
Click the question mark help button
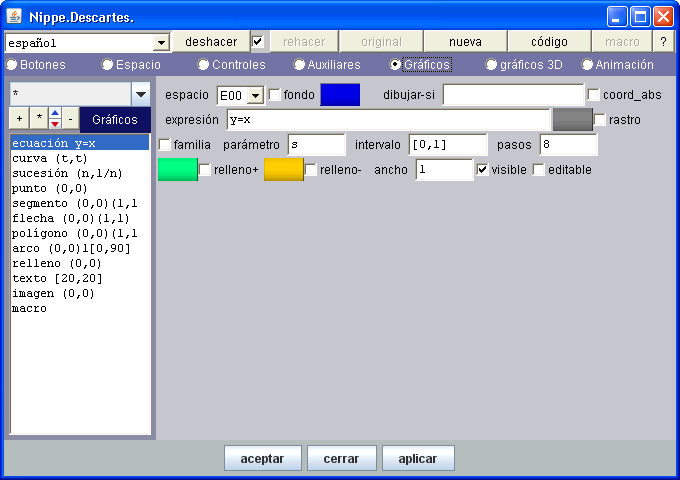point(663,42)
